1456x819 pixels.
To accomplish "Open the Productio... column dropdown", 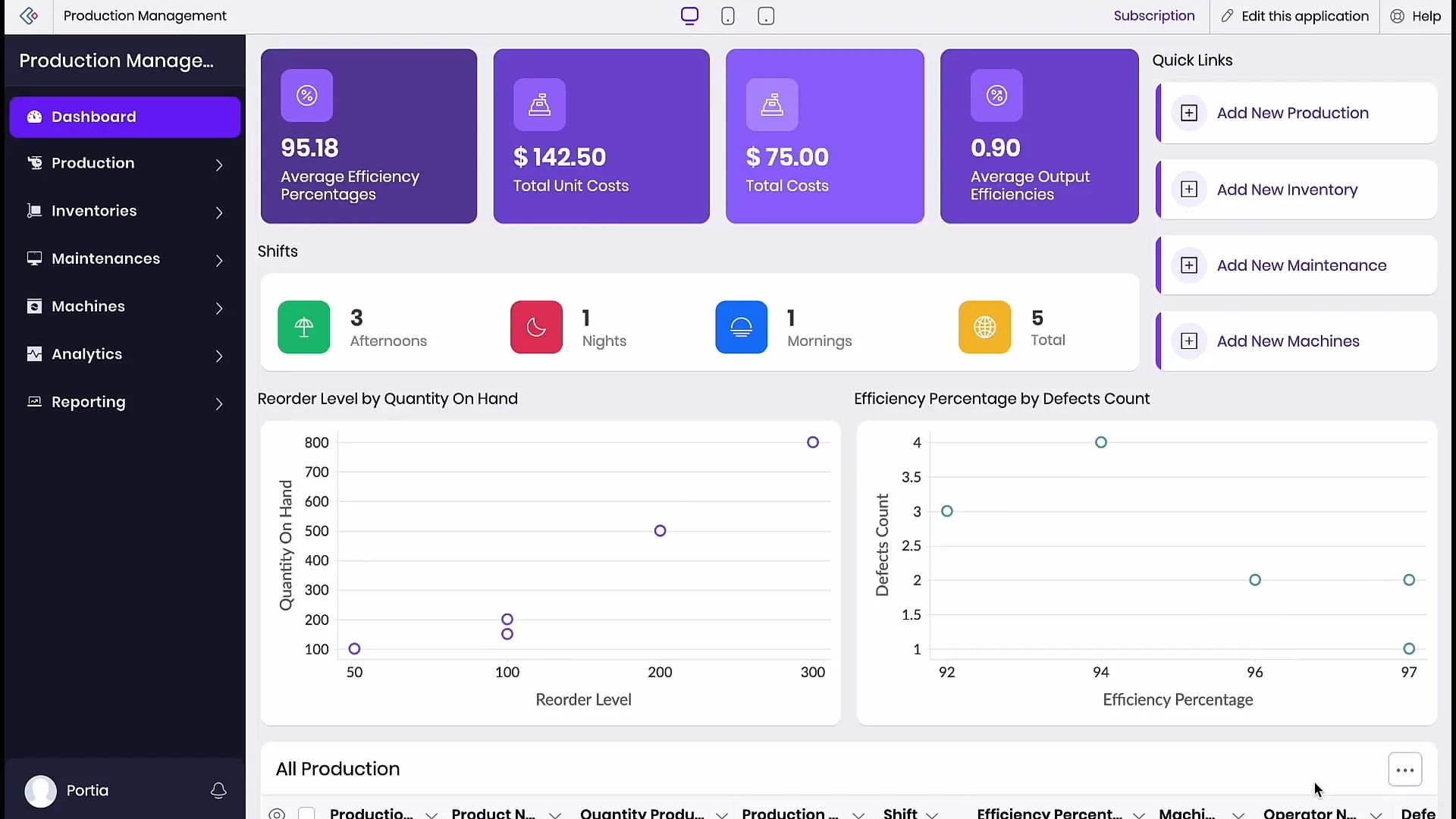I will point(431,814).
